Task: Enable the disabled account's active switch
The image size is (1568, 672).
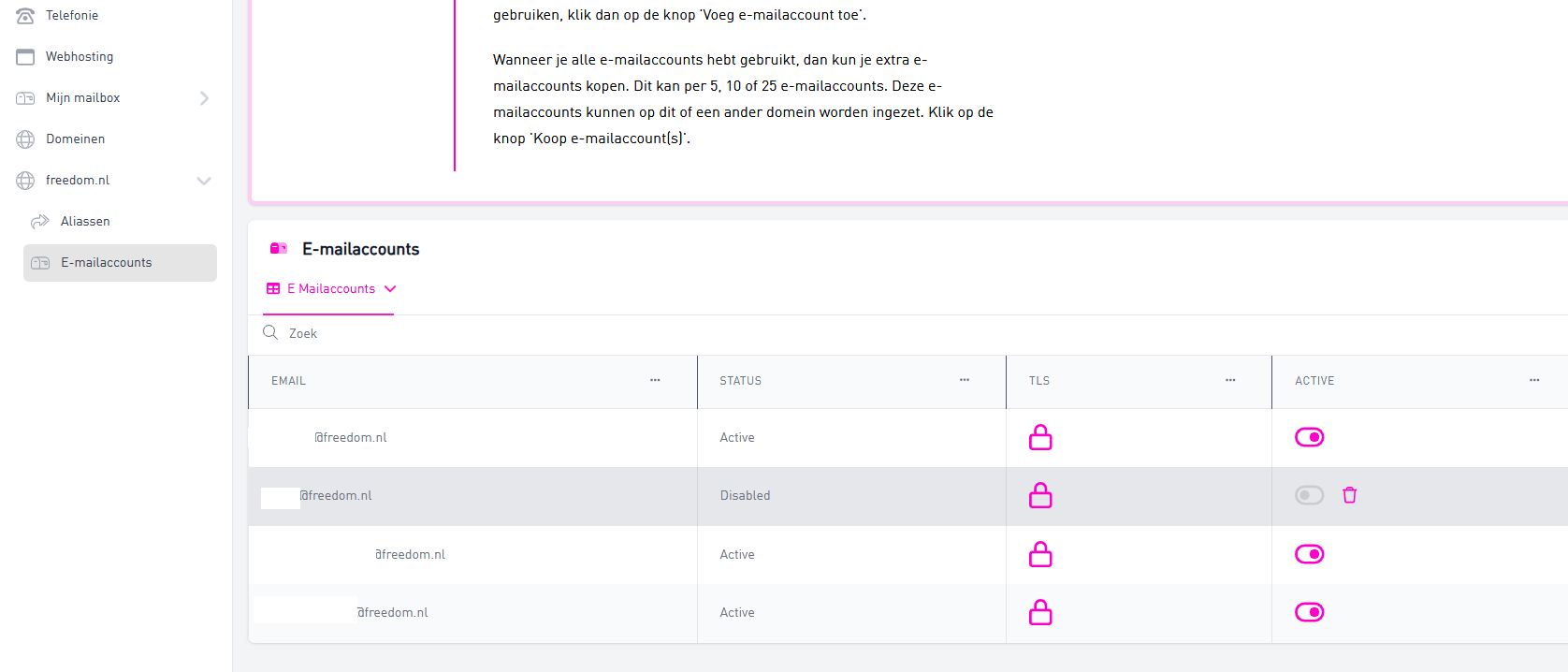Action: tap(1309, 495)
